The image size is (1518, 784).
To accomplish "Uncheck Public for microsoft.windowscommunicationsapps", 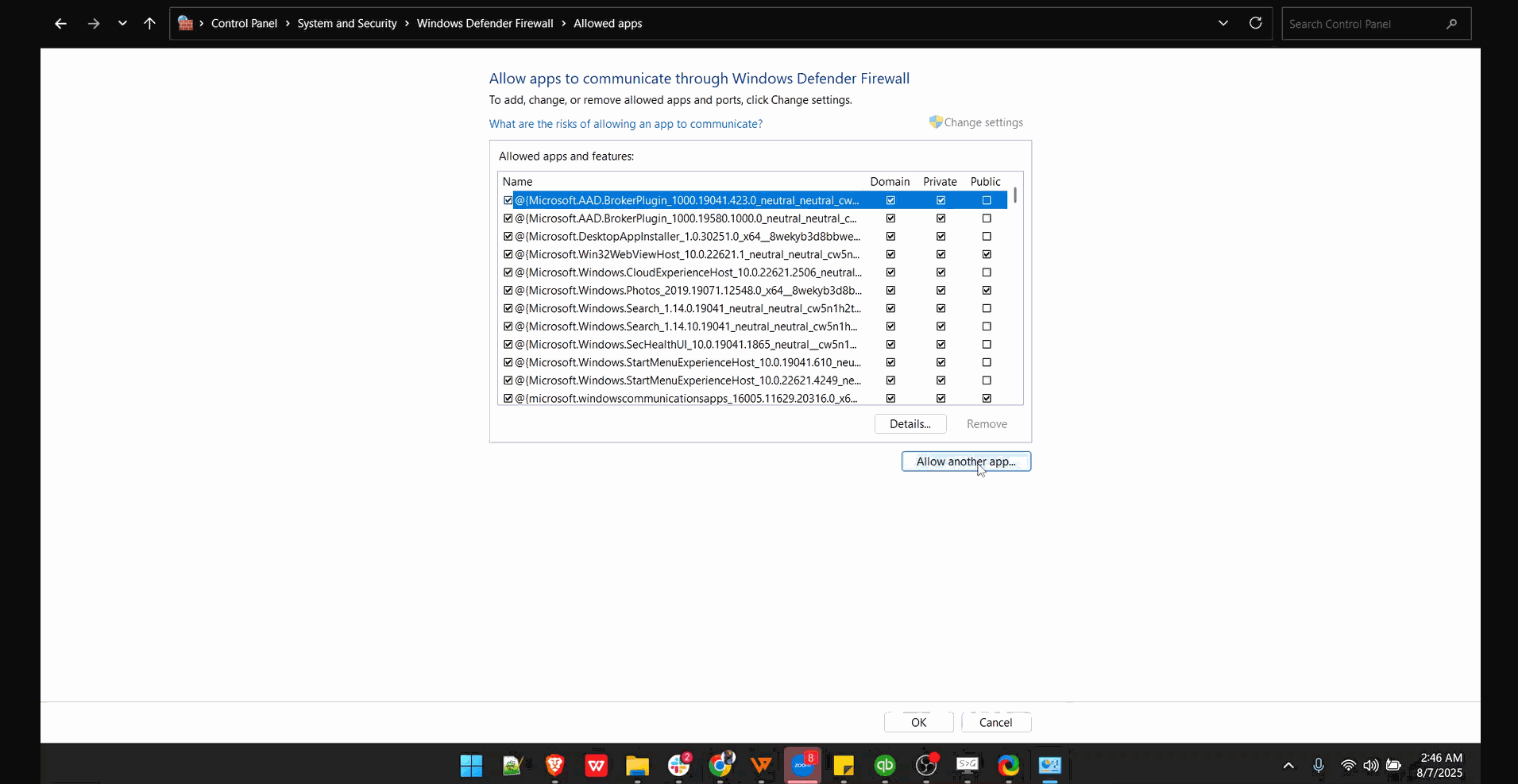I will coord(987,399).
